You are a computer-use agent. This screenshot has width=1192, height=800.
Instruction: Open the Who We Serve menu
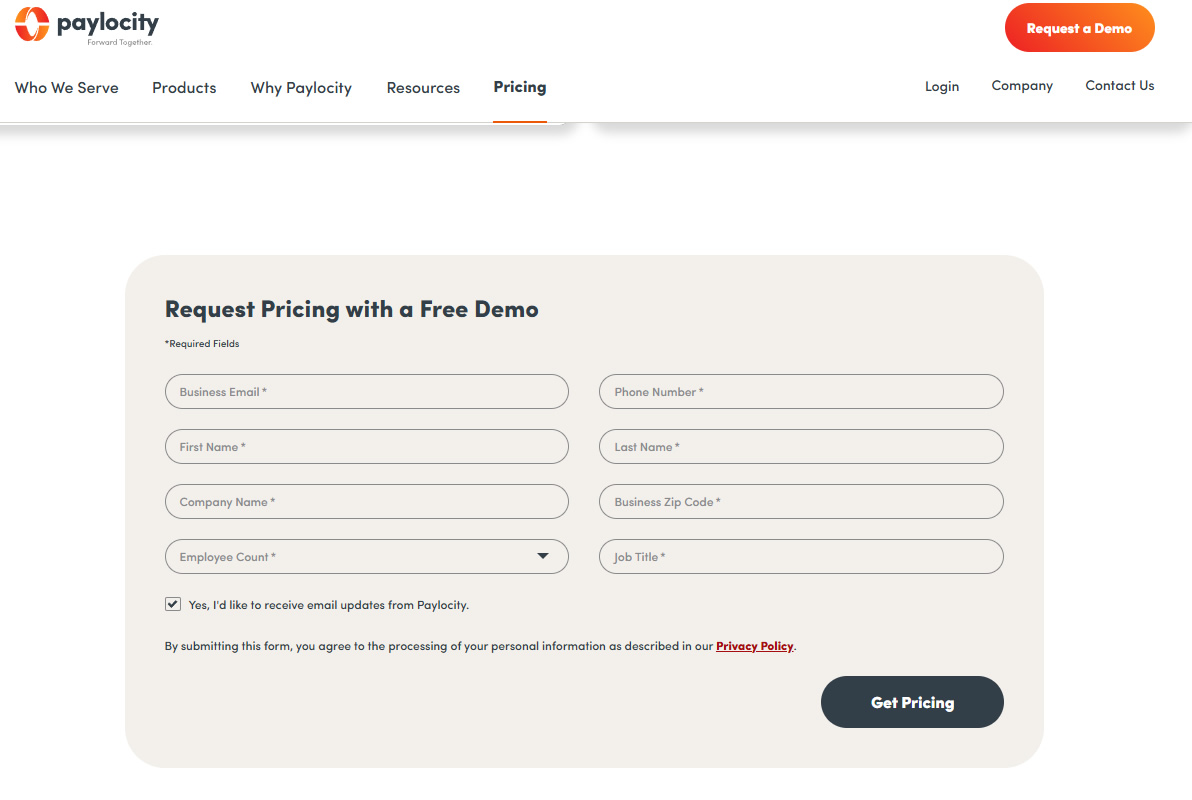66,88
